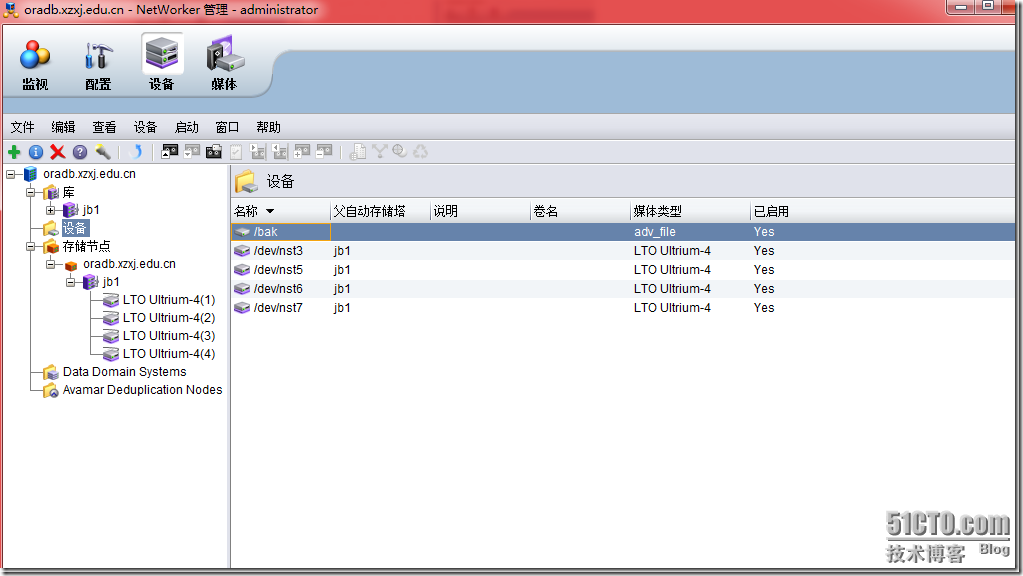The height and width of the screenshot is (576, 1023).
Task: Open the 编辑 menu
Action: coord(63,127)
